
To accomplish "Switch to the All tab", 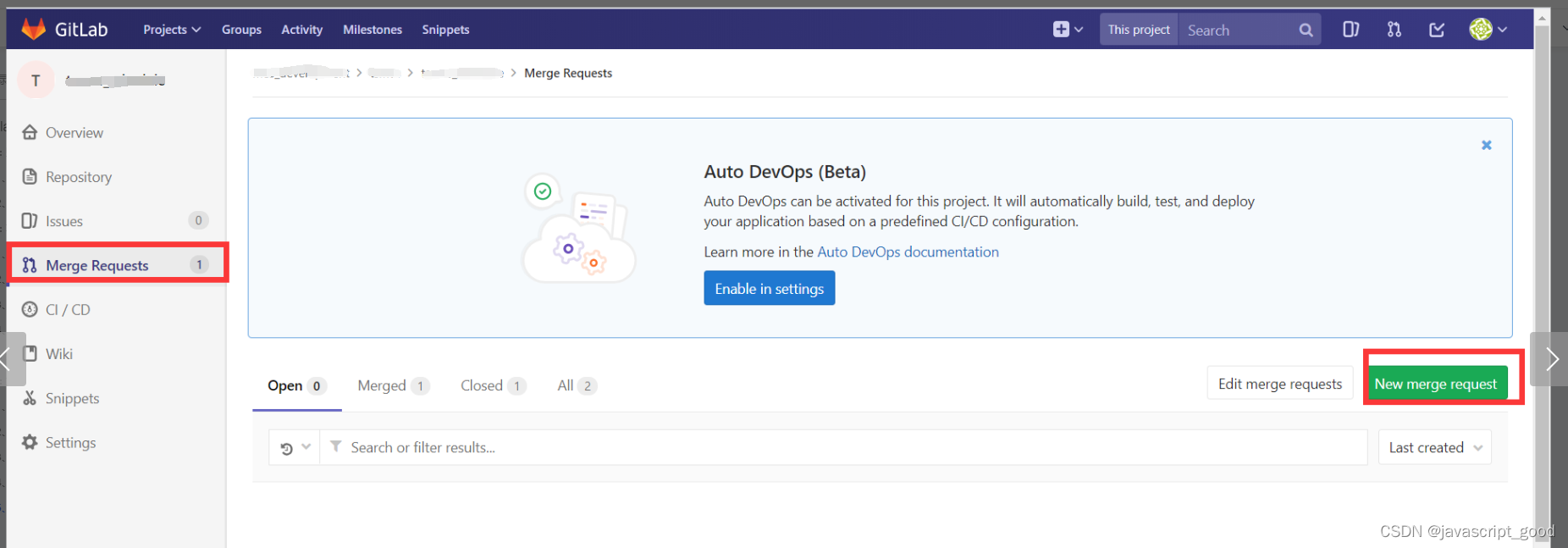I will click(577, 385).
